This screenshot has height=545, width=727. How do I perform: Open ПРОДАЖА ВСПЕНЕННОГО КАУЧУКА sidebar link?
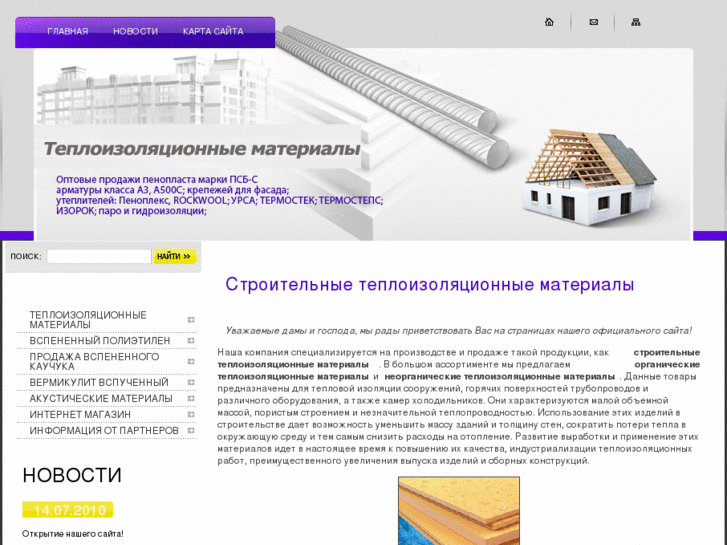tap(94, 362)
